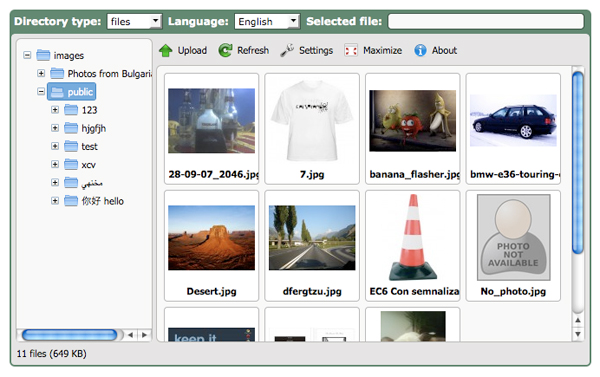Screen dimensions: 600x377
Task: Click the xcv folder icon
Action: (71, 165)
